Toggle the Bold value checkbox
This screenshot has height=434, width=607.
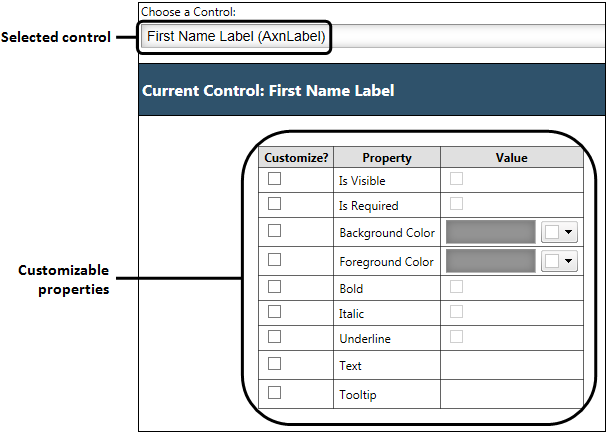(456, 287)
